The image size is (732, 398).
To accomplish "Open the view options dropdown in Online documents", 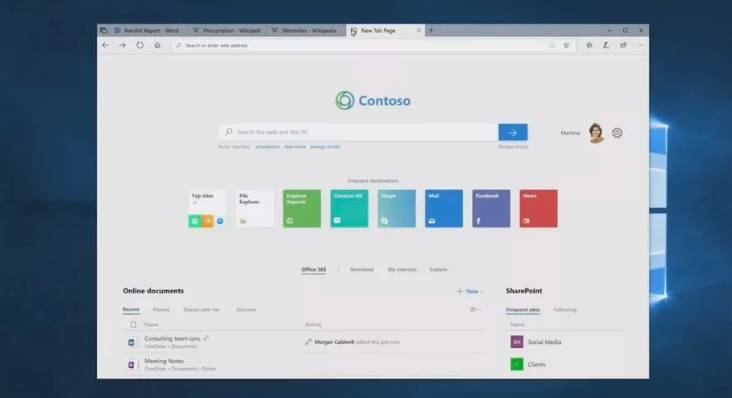I will 475,309.
